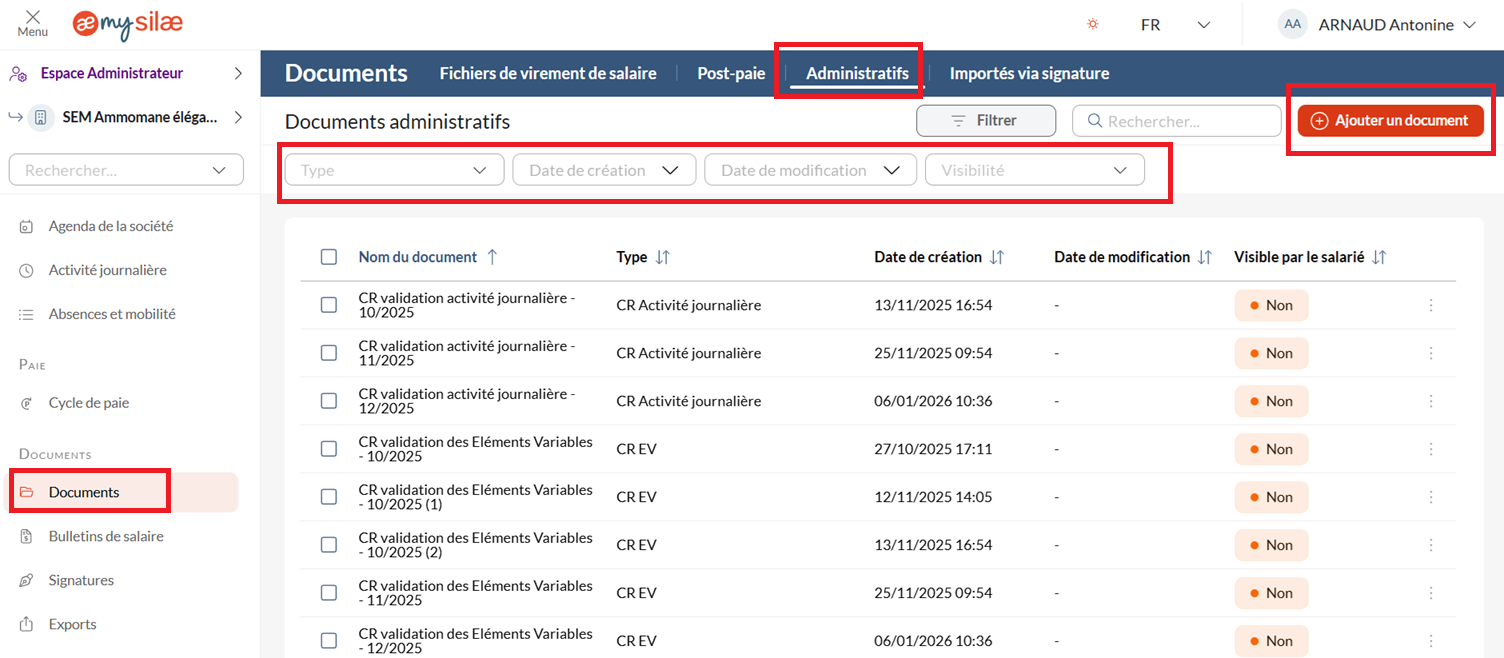Select all documents with header checkbox
The height and width of the screenshot is (658, 1504).
pyautogui.click(x=329, y=257)
